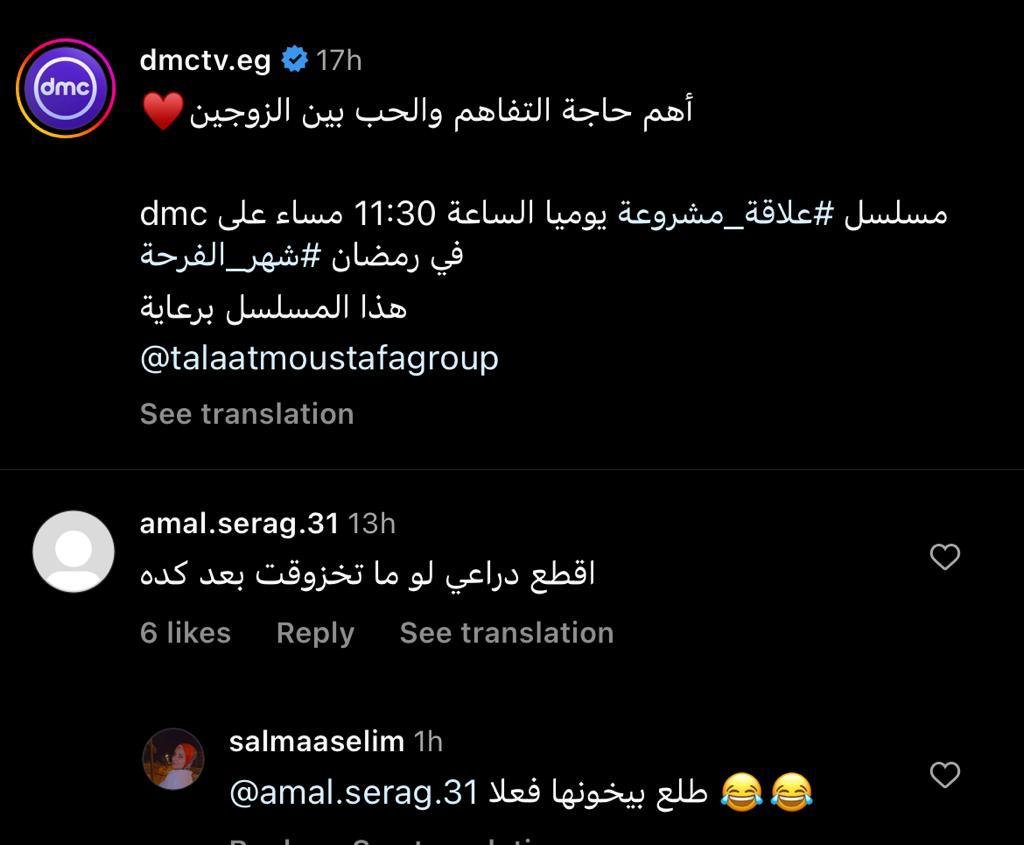
Task: Open salmaaselim's profile photo
Action: (x=174, y=759)
